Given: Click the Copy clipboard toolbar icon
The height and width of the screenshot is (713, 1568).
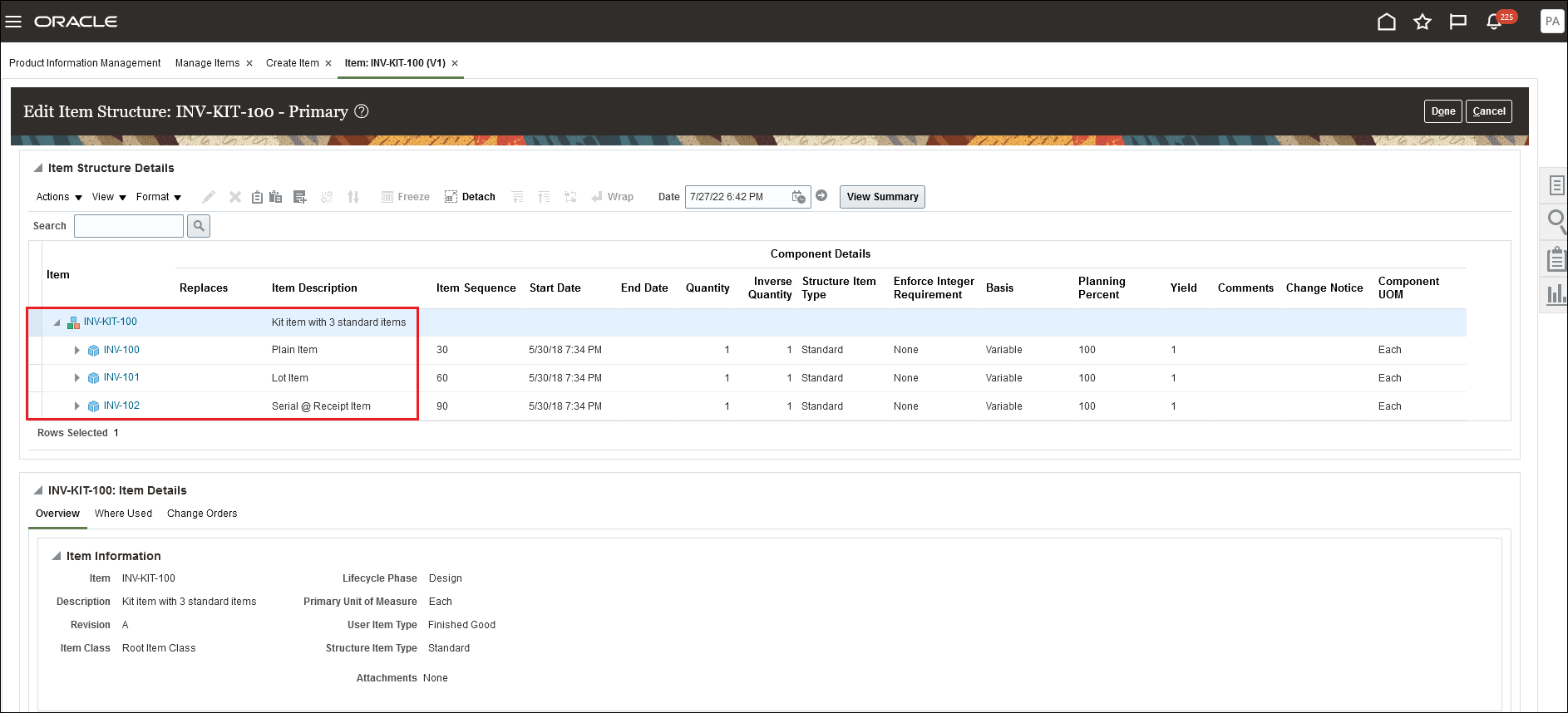Looking at the screenshot, I should click(x=257, y=197).
